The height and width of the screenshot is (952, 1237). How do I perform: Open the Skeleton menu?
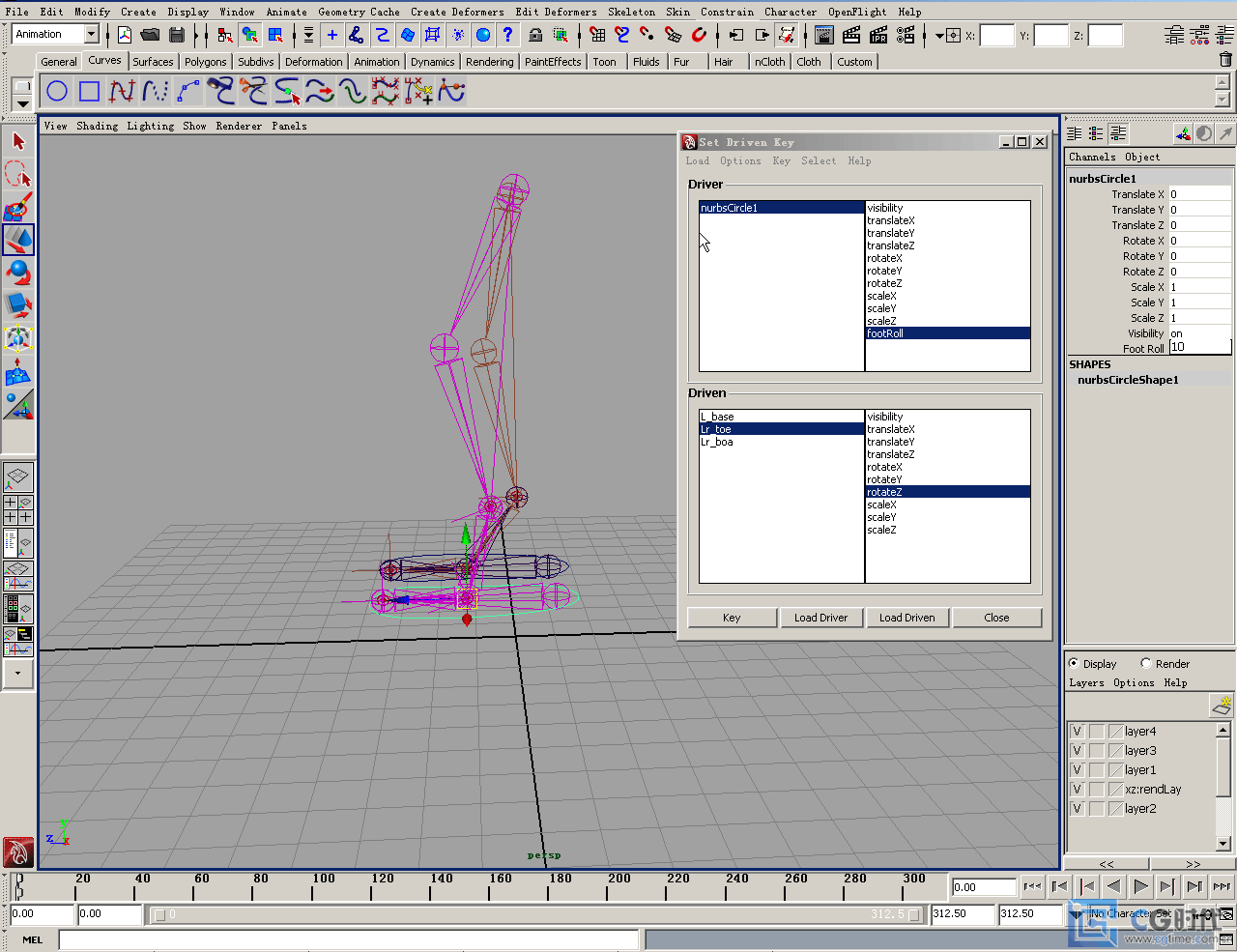point(631,12)
